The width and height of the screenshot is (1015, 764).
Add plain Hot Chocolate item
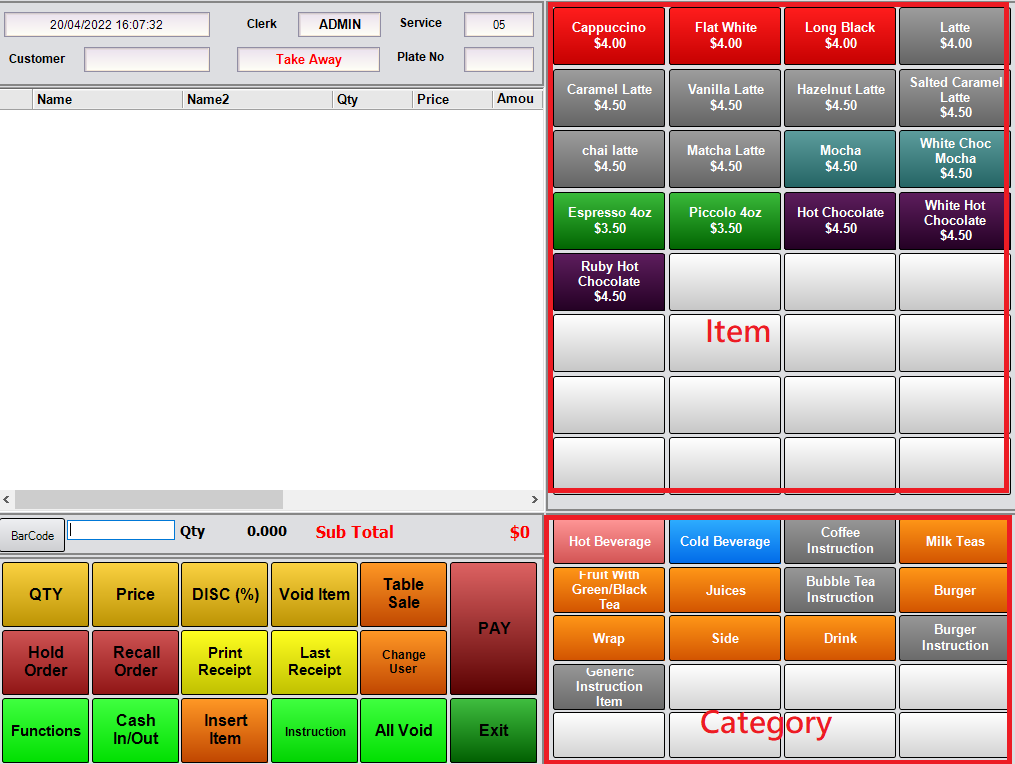[x=840, y=221]
